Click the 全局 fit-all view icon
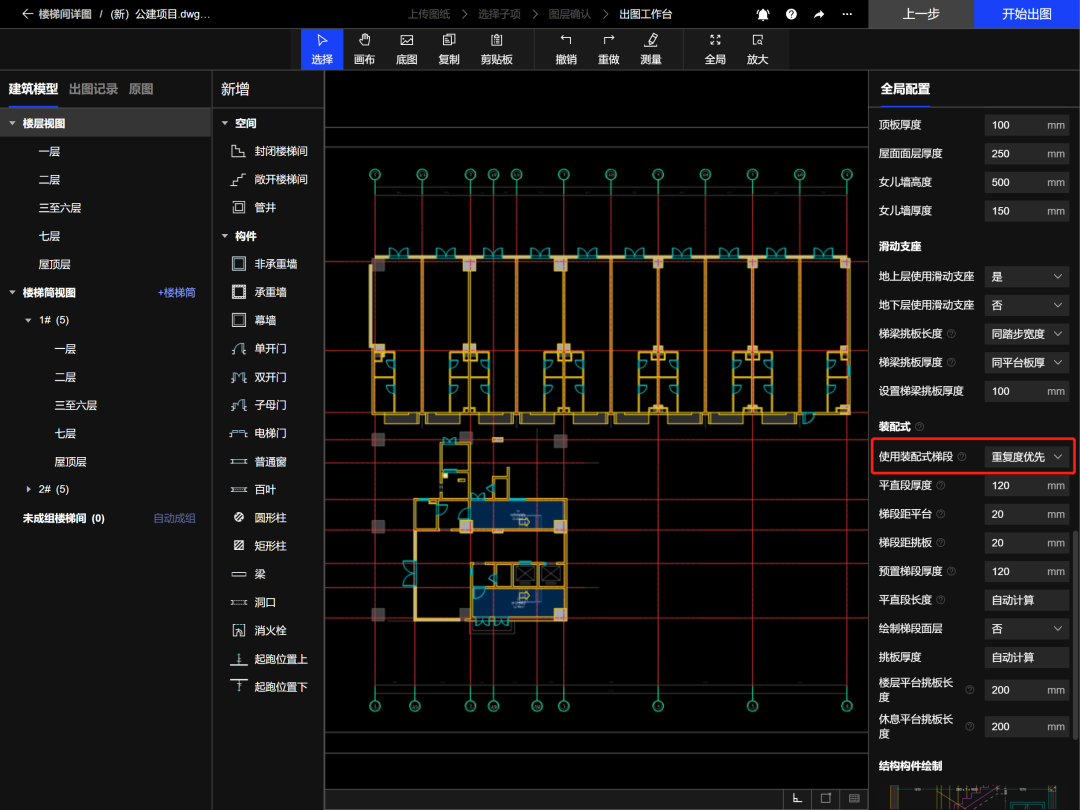 (x=715, y=48)
